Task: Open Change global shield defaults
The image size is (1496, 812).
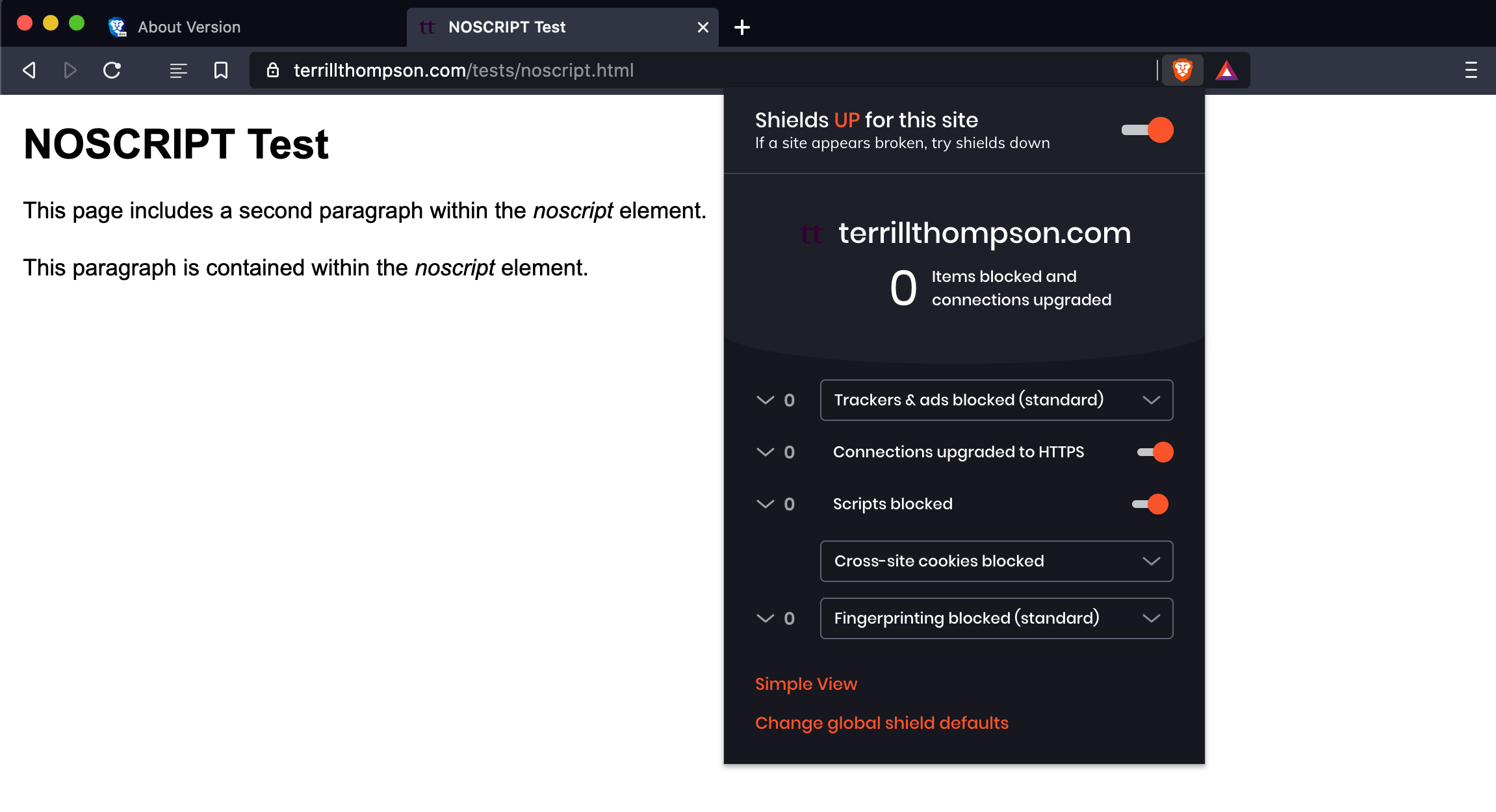Action: [881, 722]
